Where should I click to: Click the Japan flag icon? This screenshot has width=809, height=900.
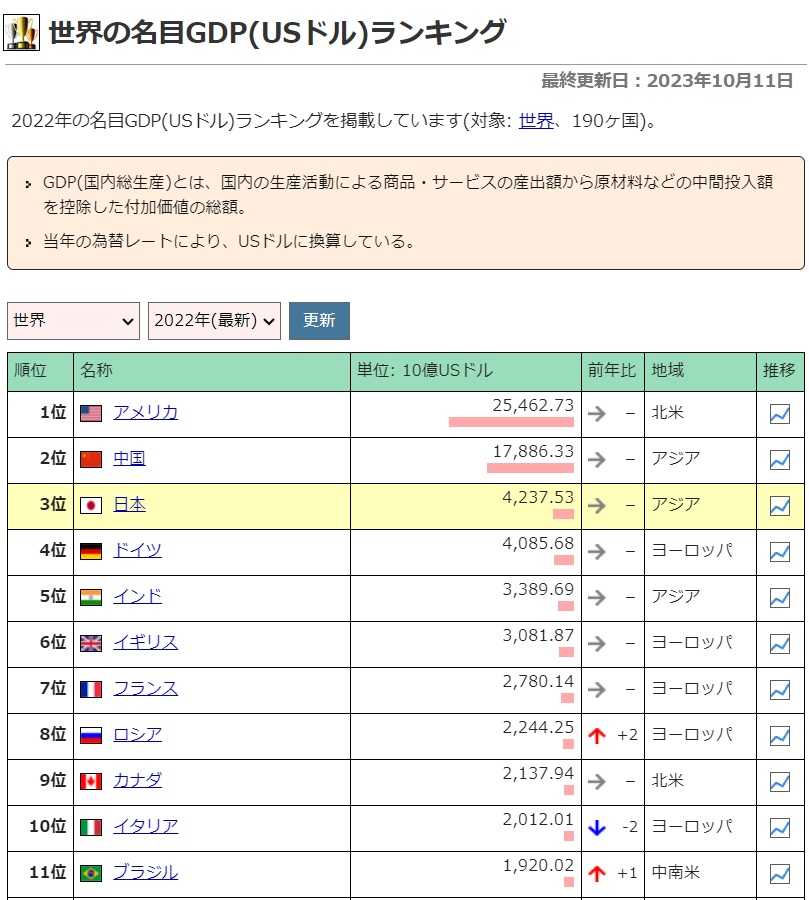click(x=91, y=506)
